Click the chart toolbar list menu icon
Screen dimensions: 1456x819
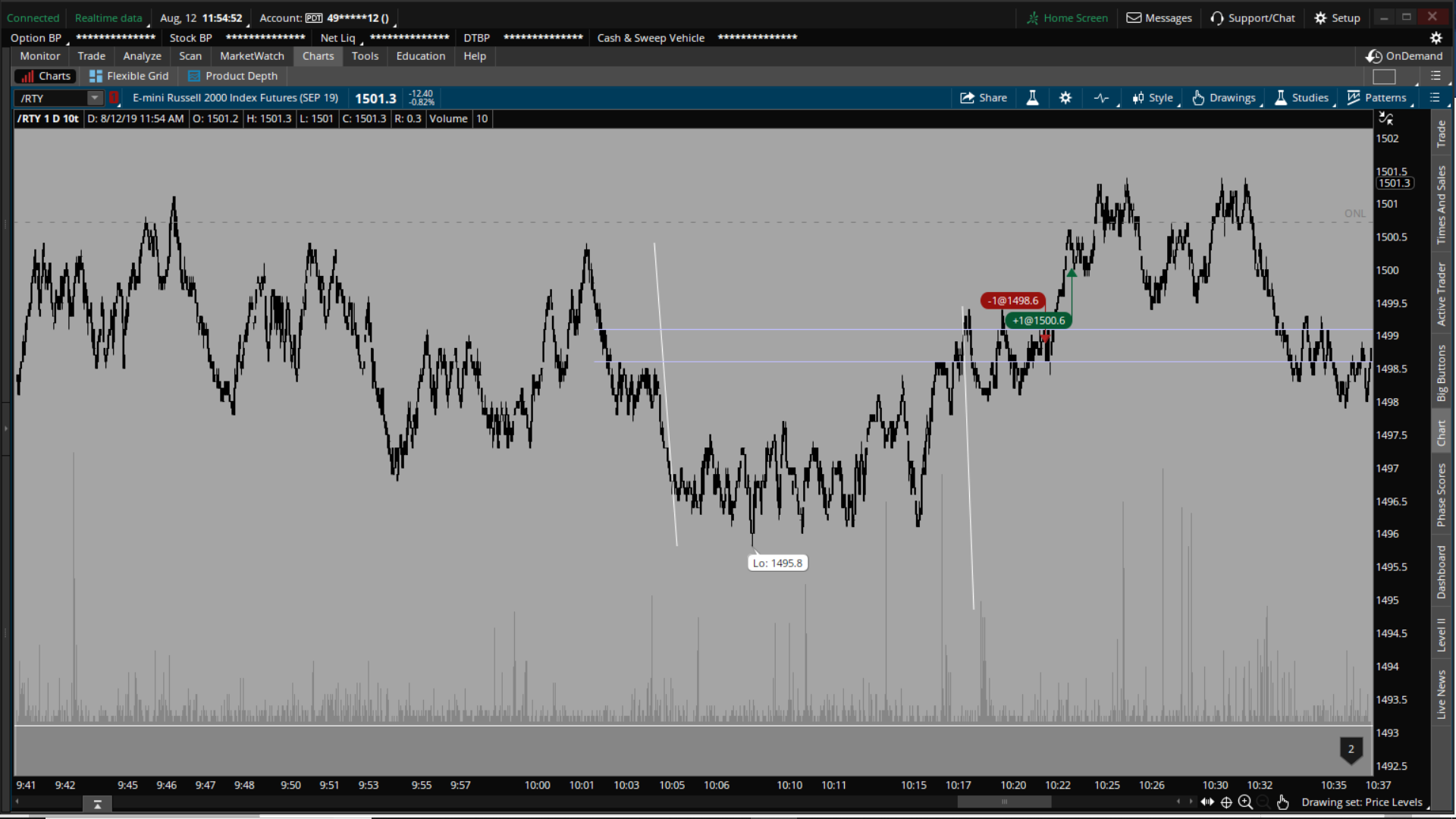[x=1435, y=97]
